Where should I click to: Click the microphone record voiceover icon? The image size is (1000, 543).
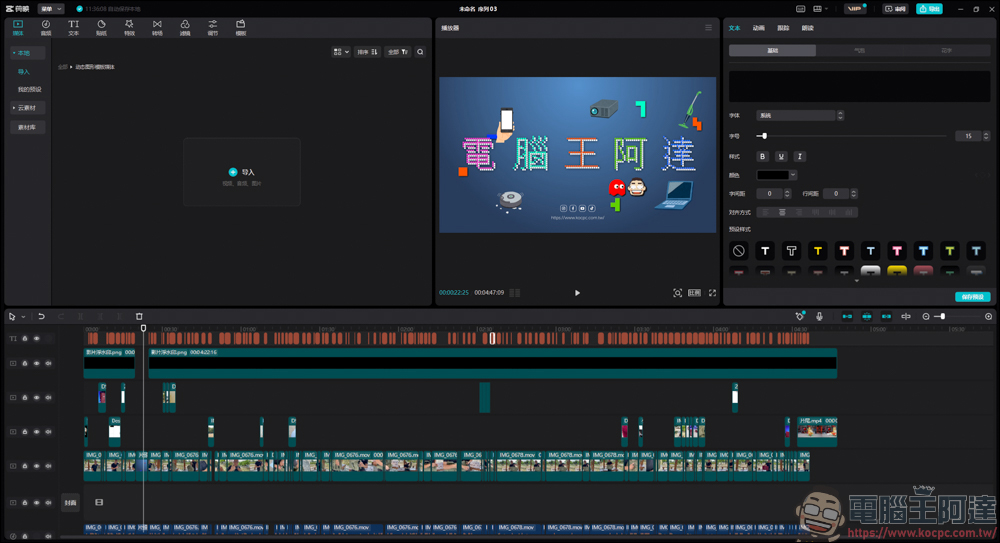(820, 316)
